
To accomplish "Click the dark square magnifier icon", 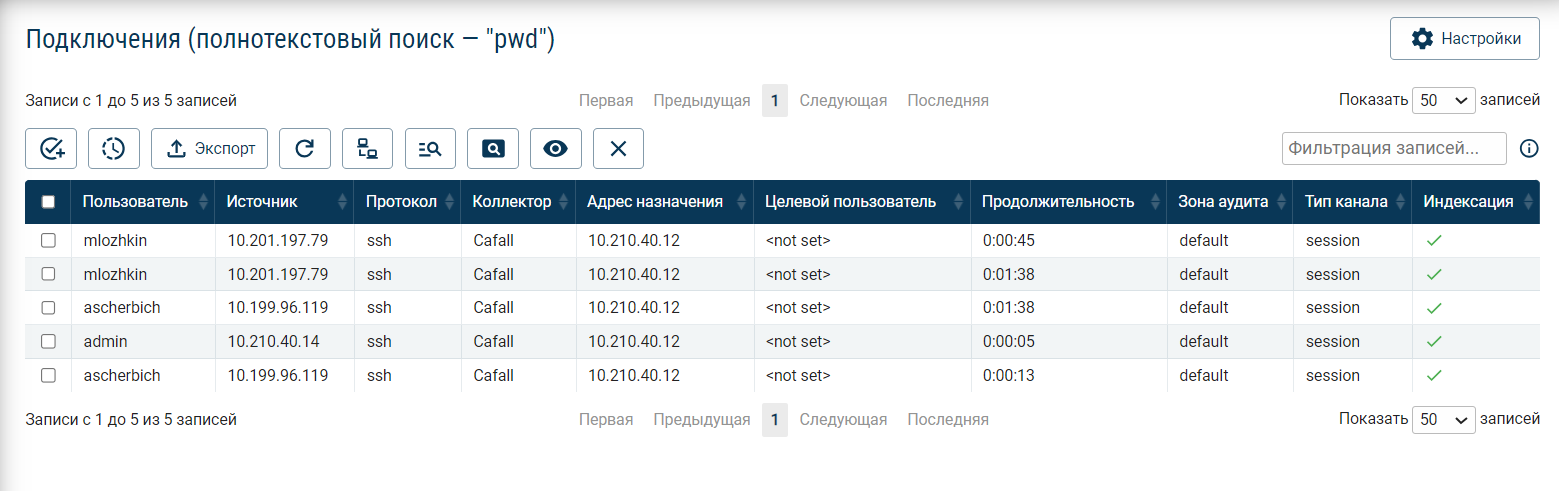I will [x=493, y=149].
